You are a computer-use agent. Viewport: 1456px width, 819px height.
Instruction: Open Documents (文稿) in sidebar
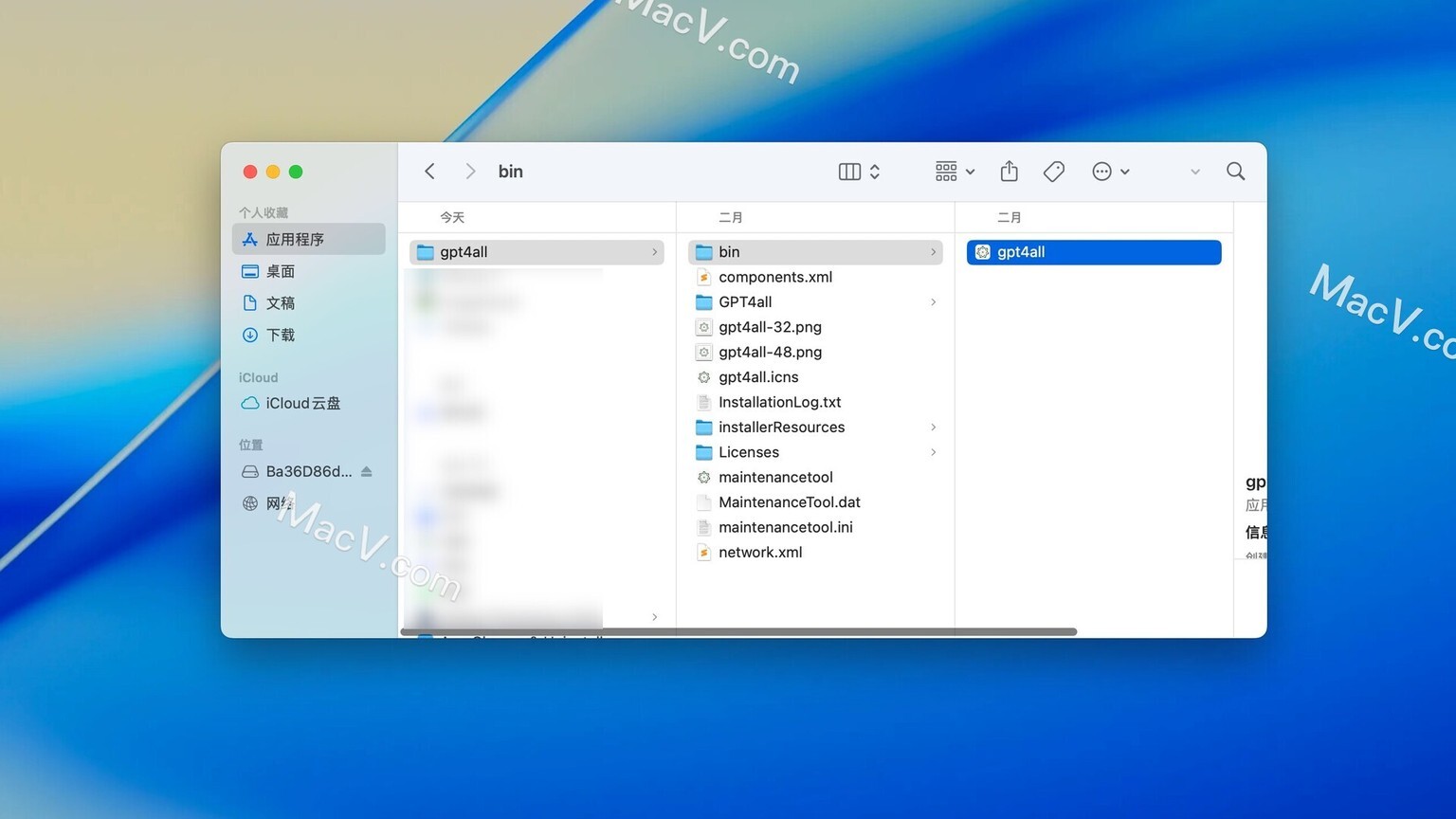309,303
